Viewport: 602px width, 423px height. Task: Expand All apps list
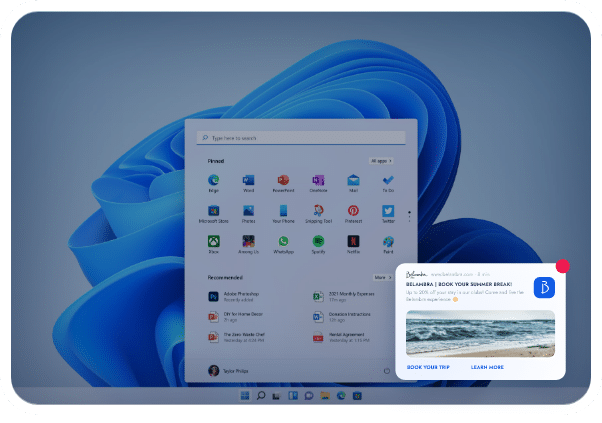[x=381, y=161]
